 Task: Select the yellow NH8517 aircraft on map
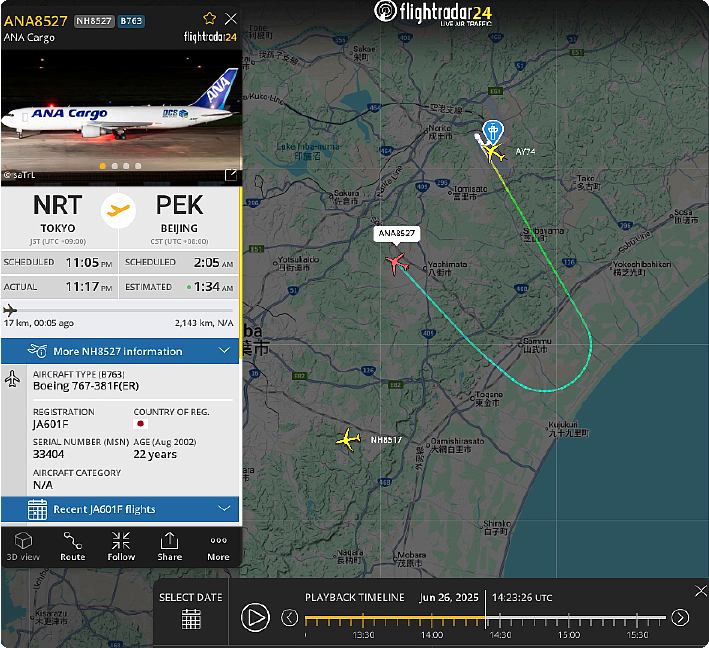[348, 439]
